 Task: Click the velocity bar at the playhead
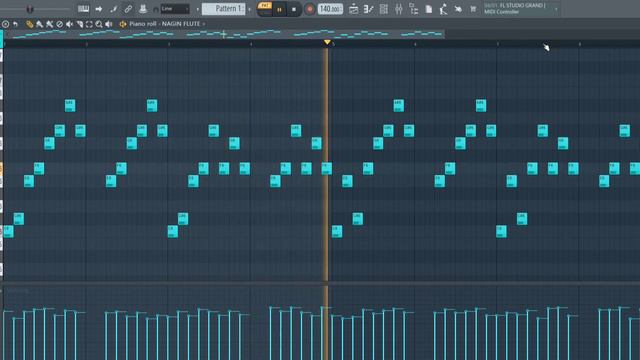[x=323, y=333]
